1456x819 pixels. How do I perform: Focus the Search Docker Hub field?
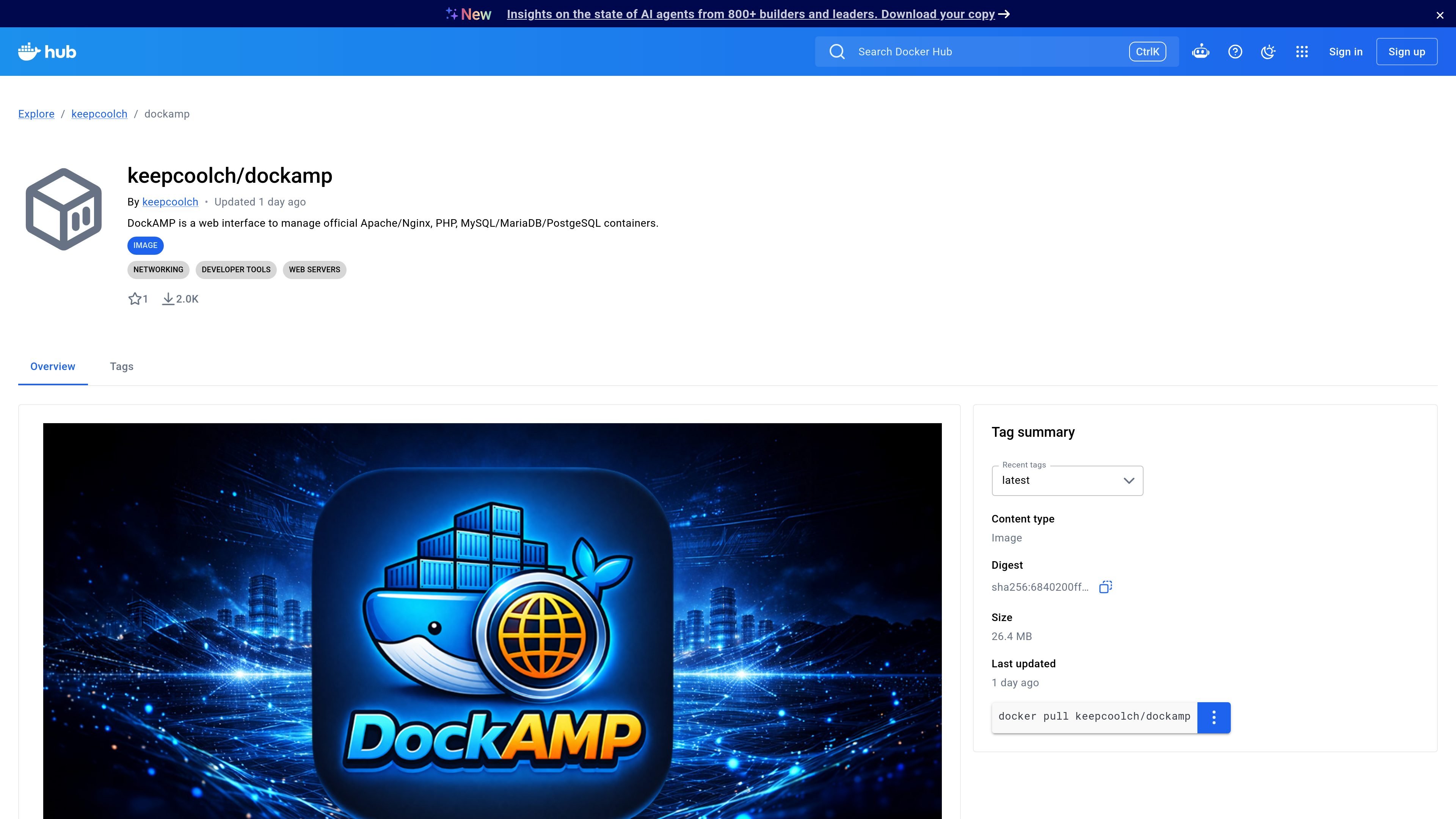pyautogui.click(x=996, y=52)
